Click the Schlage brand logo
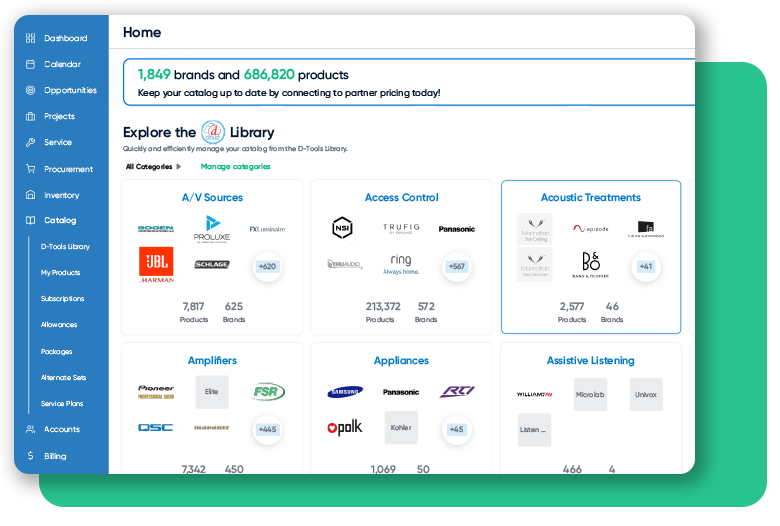Viewport: 780px width, 526px height. coord(212,264)
